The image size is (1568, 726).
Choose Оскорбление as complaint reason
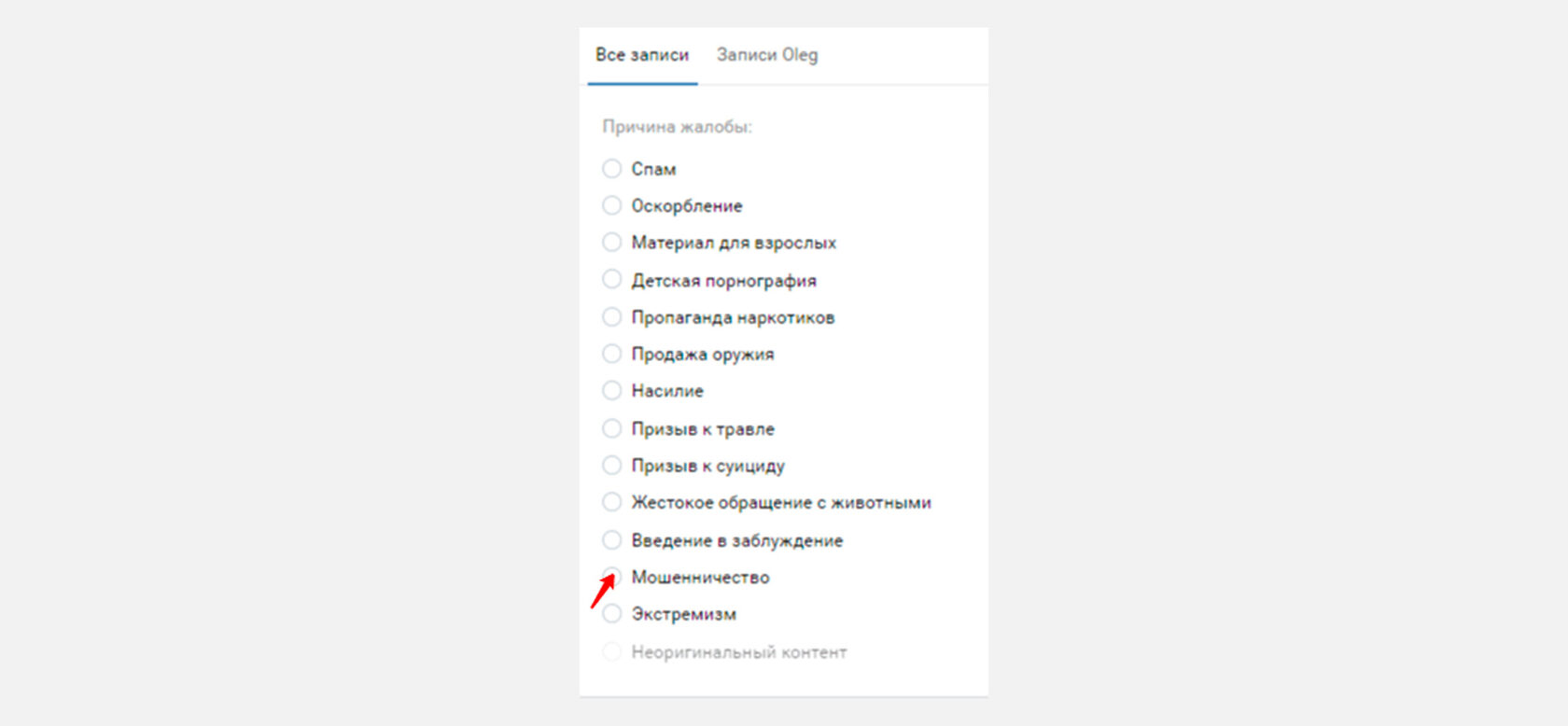[x=611, y=205]
